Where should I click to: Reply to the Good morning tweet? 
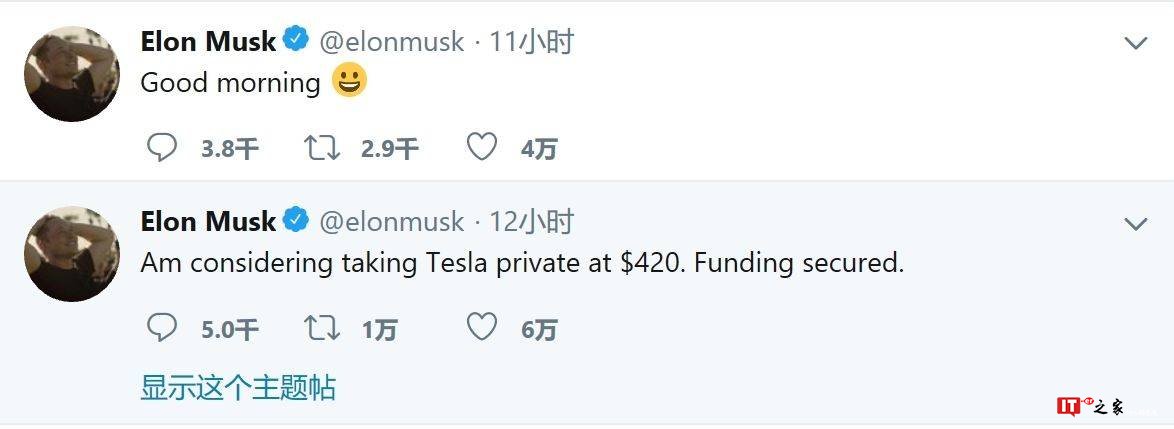(162, 148)
